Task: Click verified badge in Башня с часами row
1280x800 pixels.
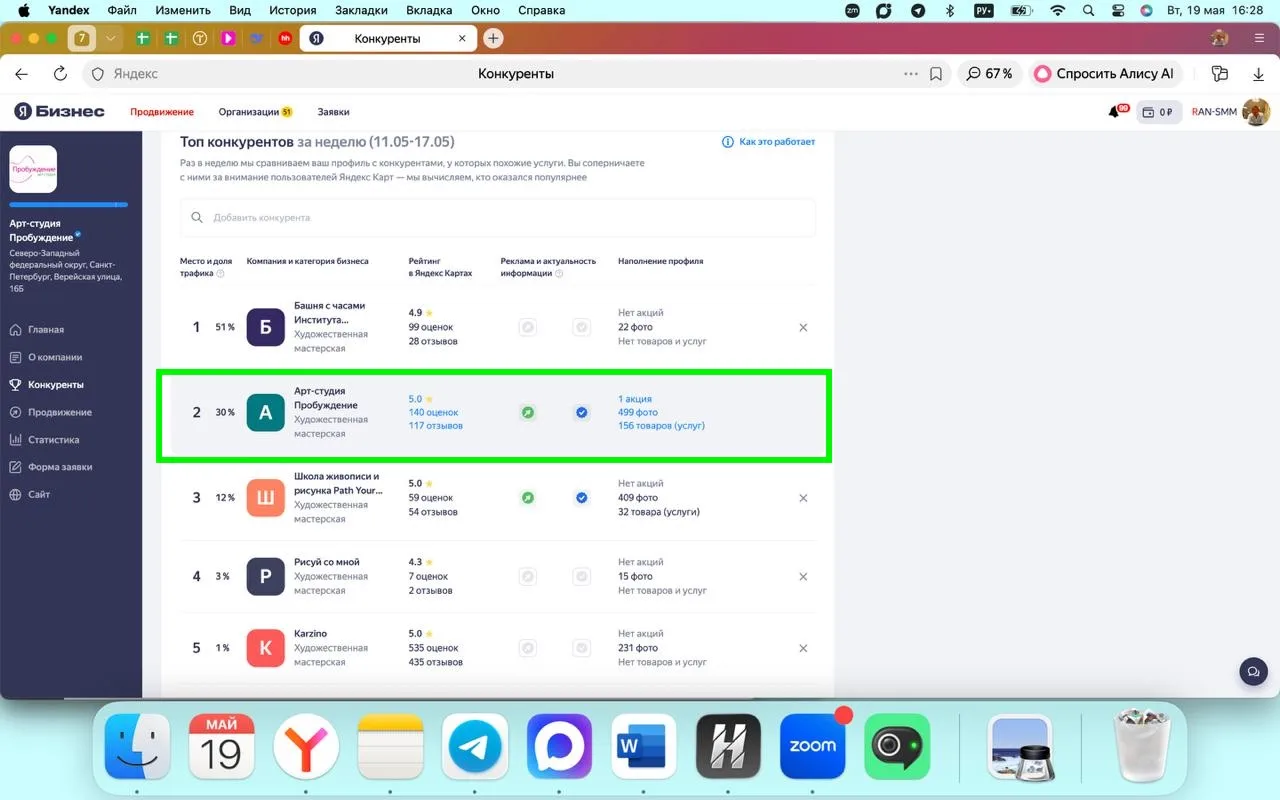Action: (x=582, y=327)
